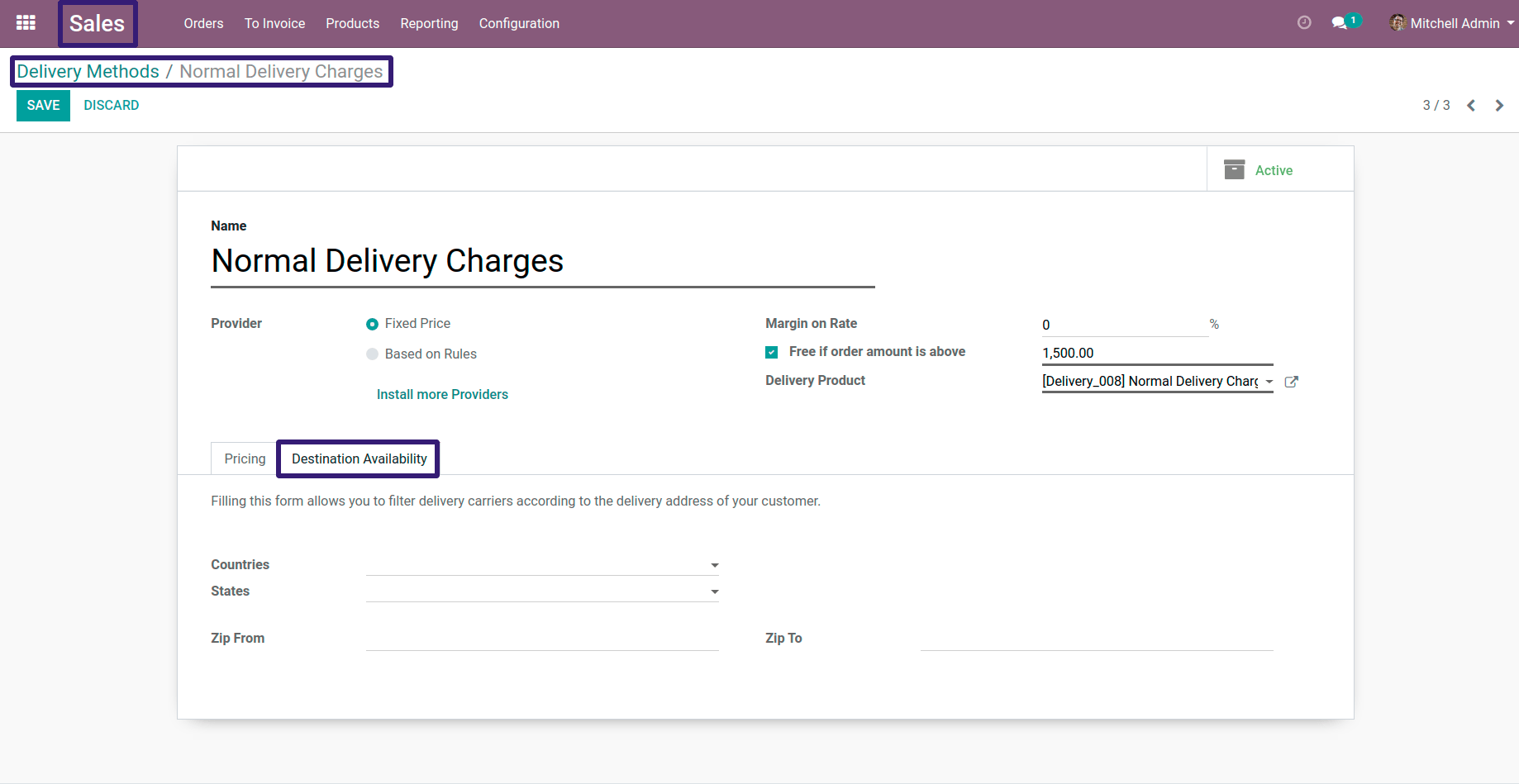
Task: Click the Delivery Product input text
Action: (x=1150, y=381)
